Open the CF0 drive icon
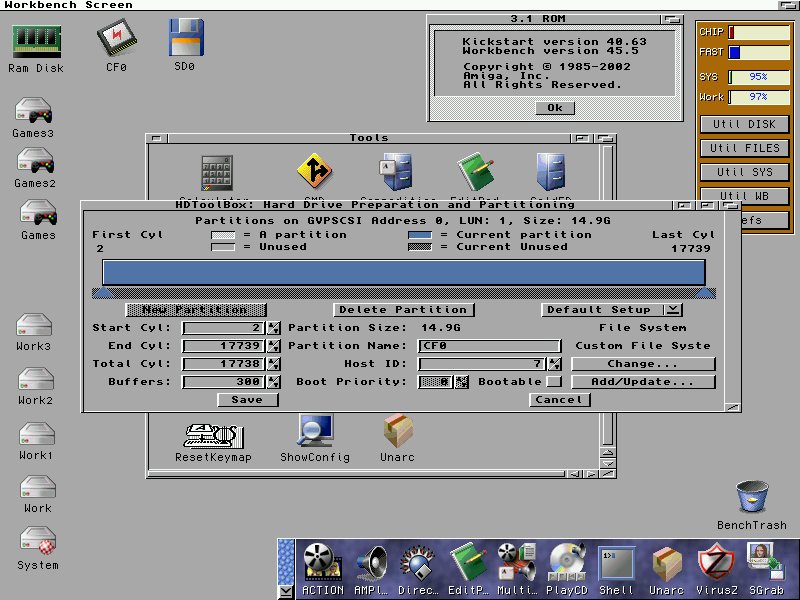This screenshot has height=600, width=800. 116,37
